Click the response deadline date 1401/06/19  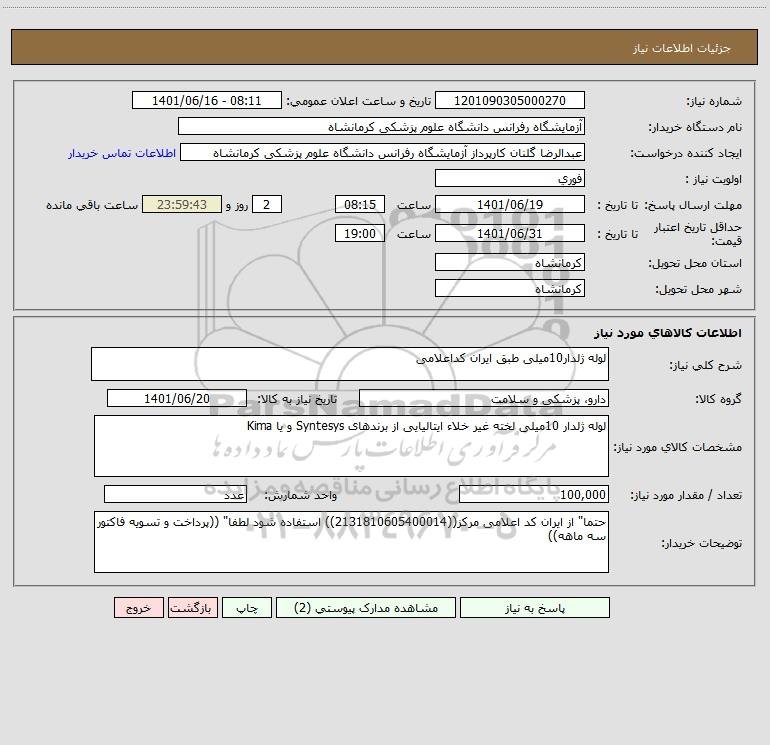click(510, 204)
